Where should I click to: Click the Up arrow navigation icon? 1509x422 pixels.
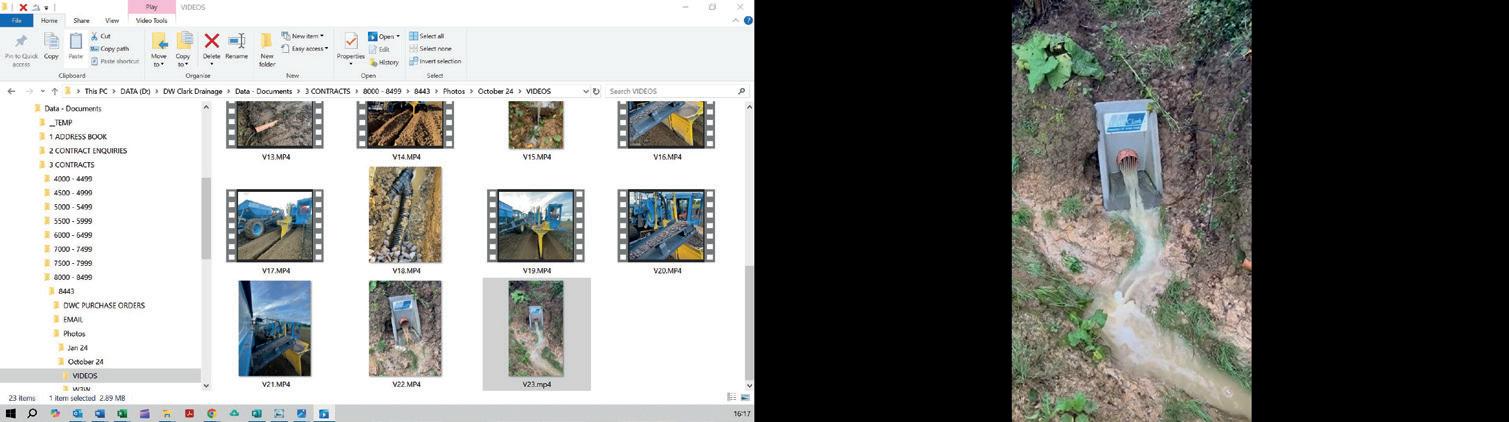(54, 91)
